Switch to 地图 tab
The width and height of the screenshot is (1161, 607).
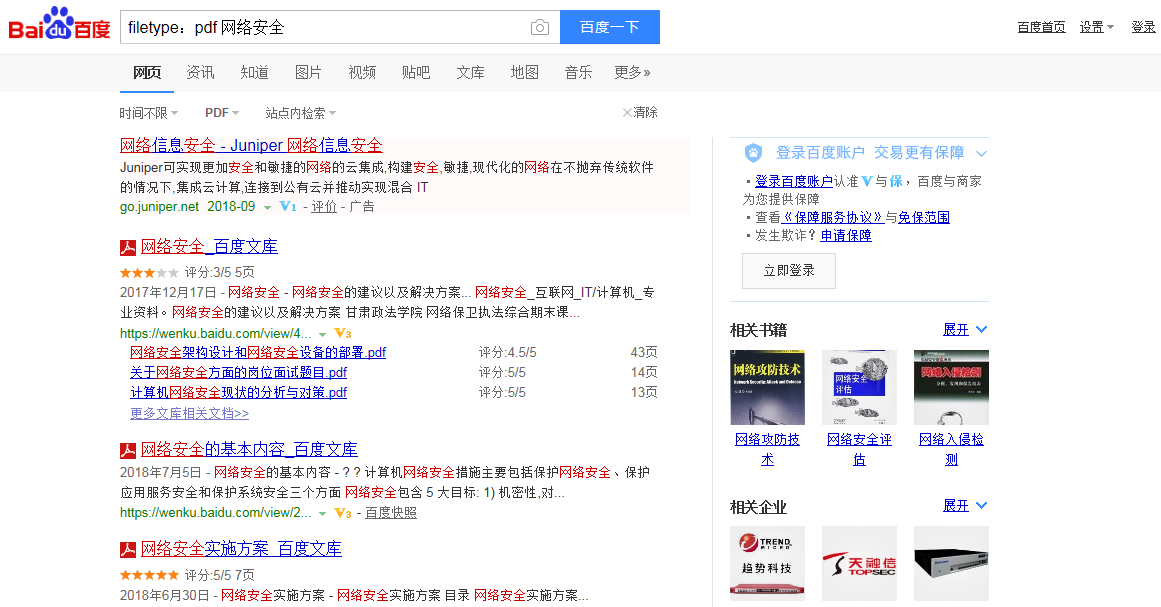pos(524,73)
